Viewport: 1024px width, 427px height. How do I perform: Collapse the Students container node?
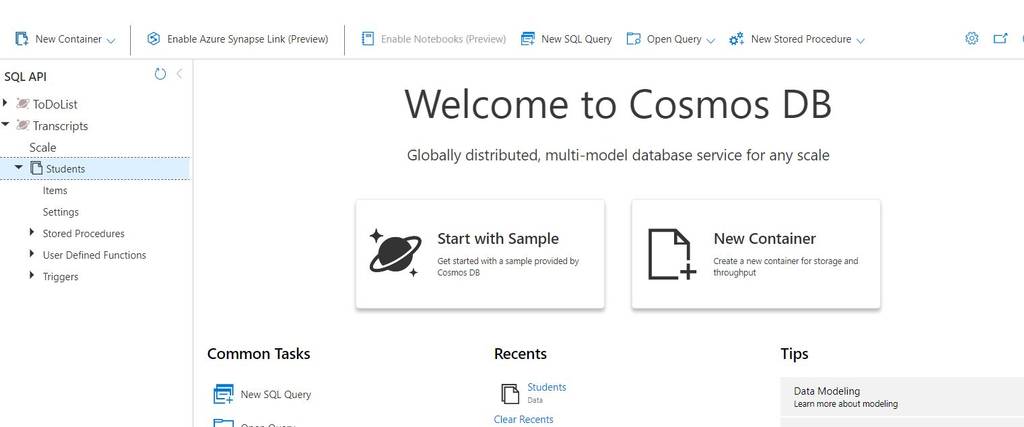pos(18,168)
